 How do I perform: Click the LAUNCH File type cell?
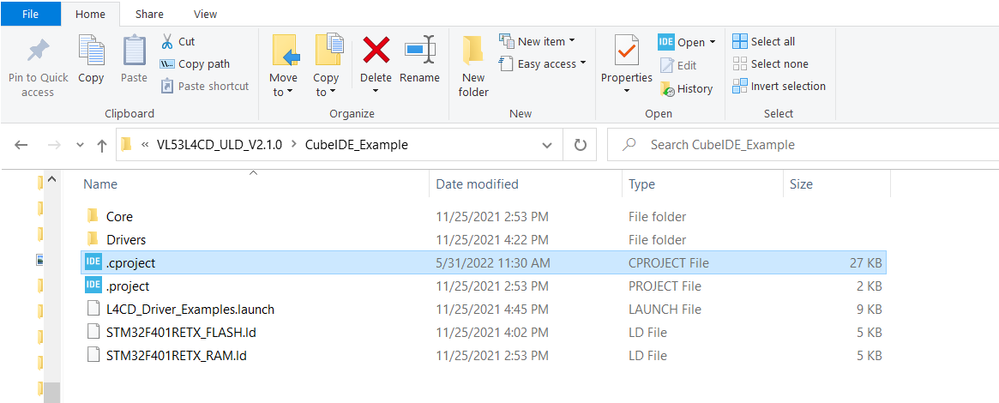(665, 309)
